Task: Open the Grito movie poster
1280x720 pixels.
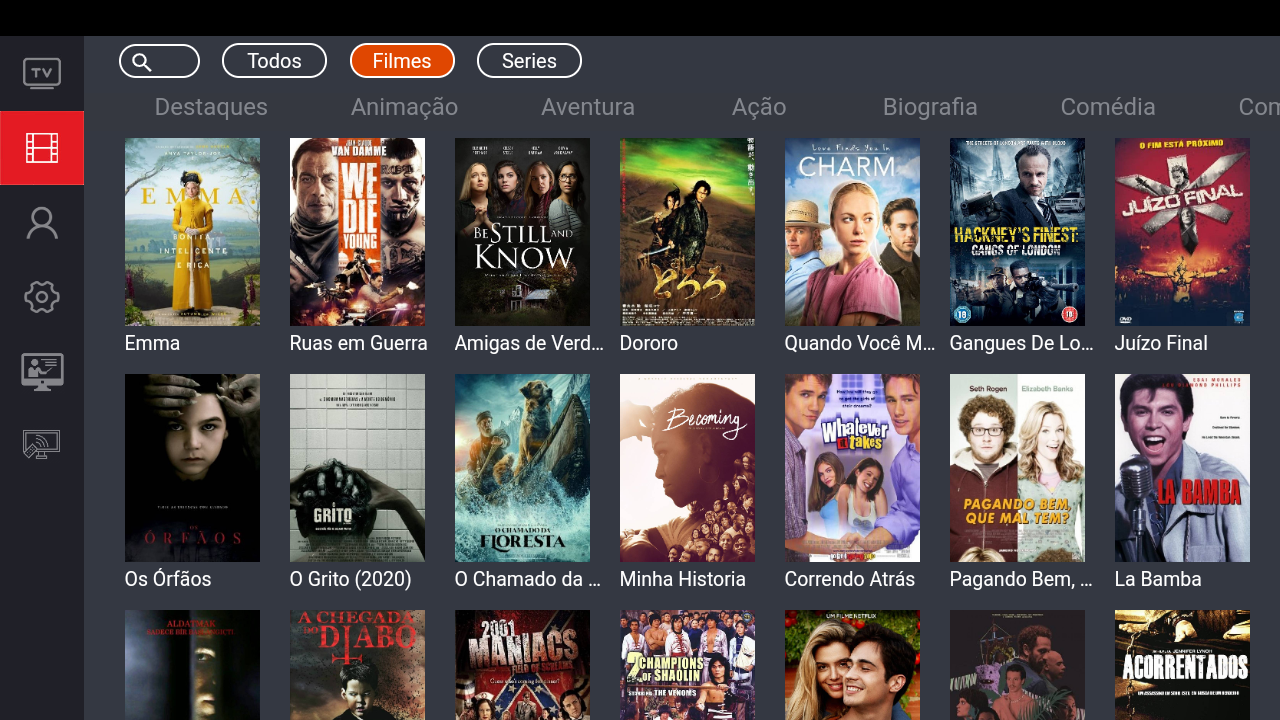Action: pyautogui.click(x=357, y=468)
